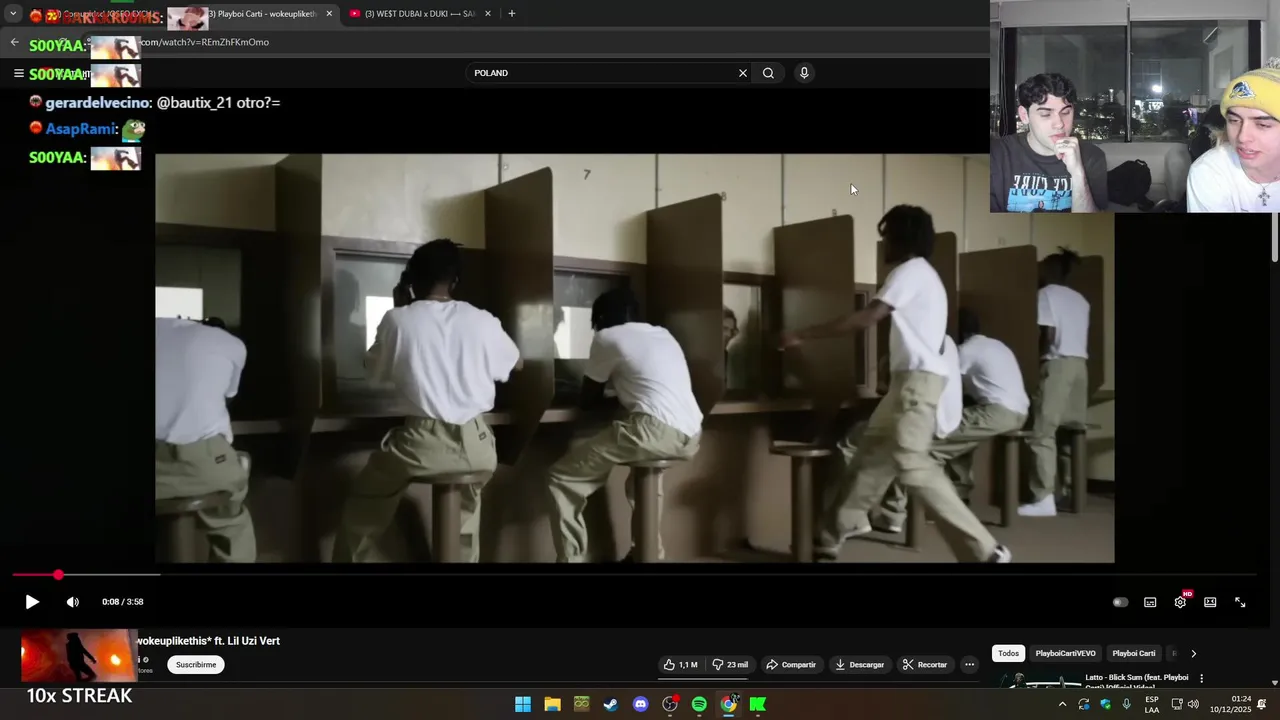Image resolution: width=1280 pixels, height=720 pixels.
Task: Switch to theater mode view
Action: point(1210,602)
